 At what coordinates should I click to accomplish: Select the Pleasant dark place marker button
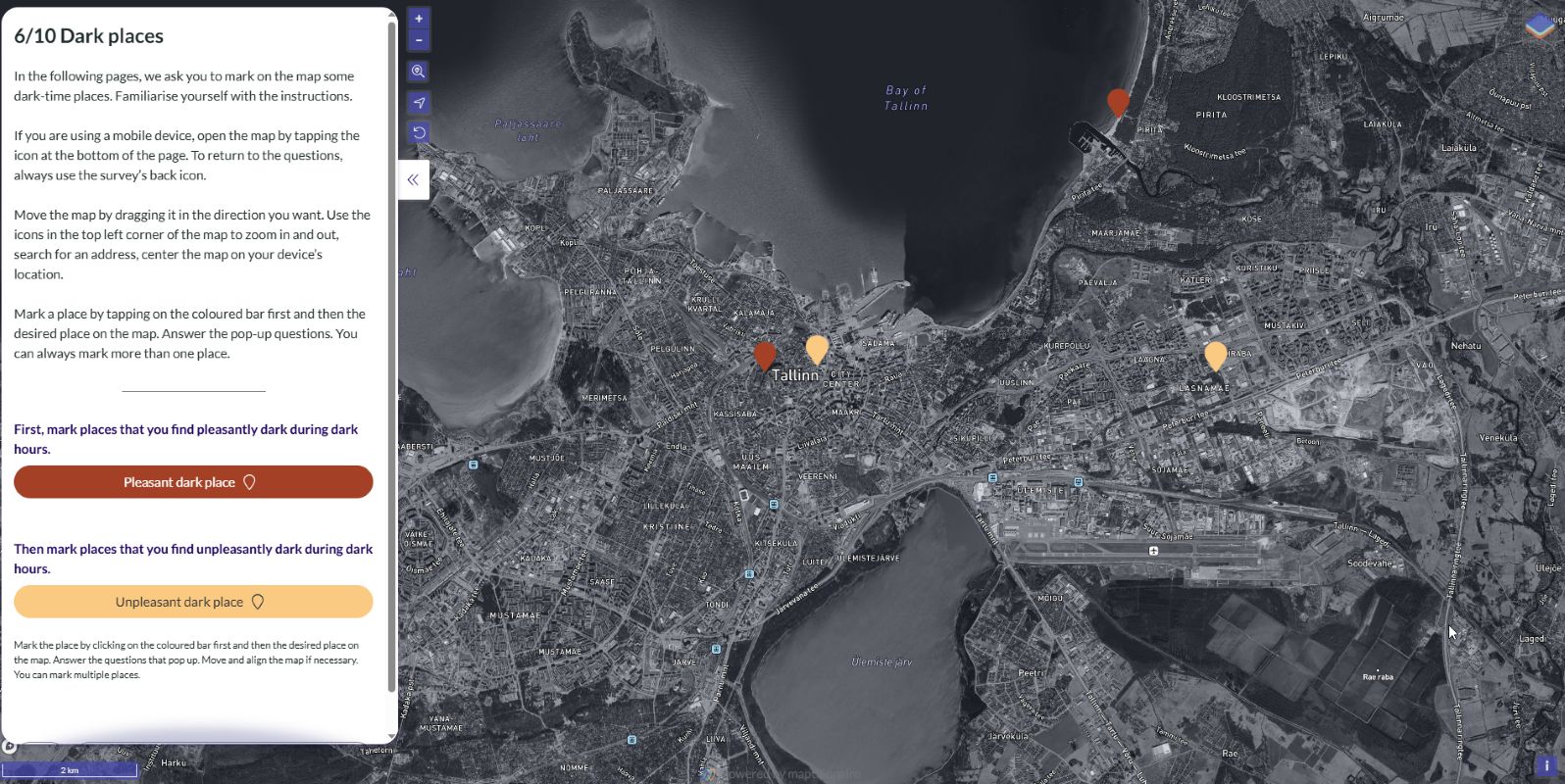point(193,482)
